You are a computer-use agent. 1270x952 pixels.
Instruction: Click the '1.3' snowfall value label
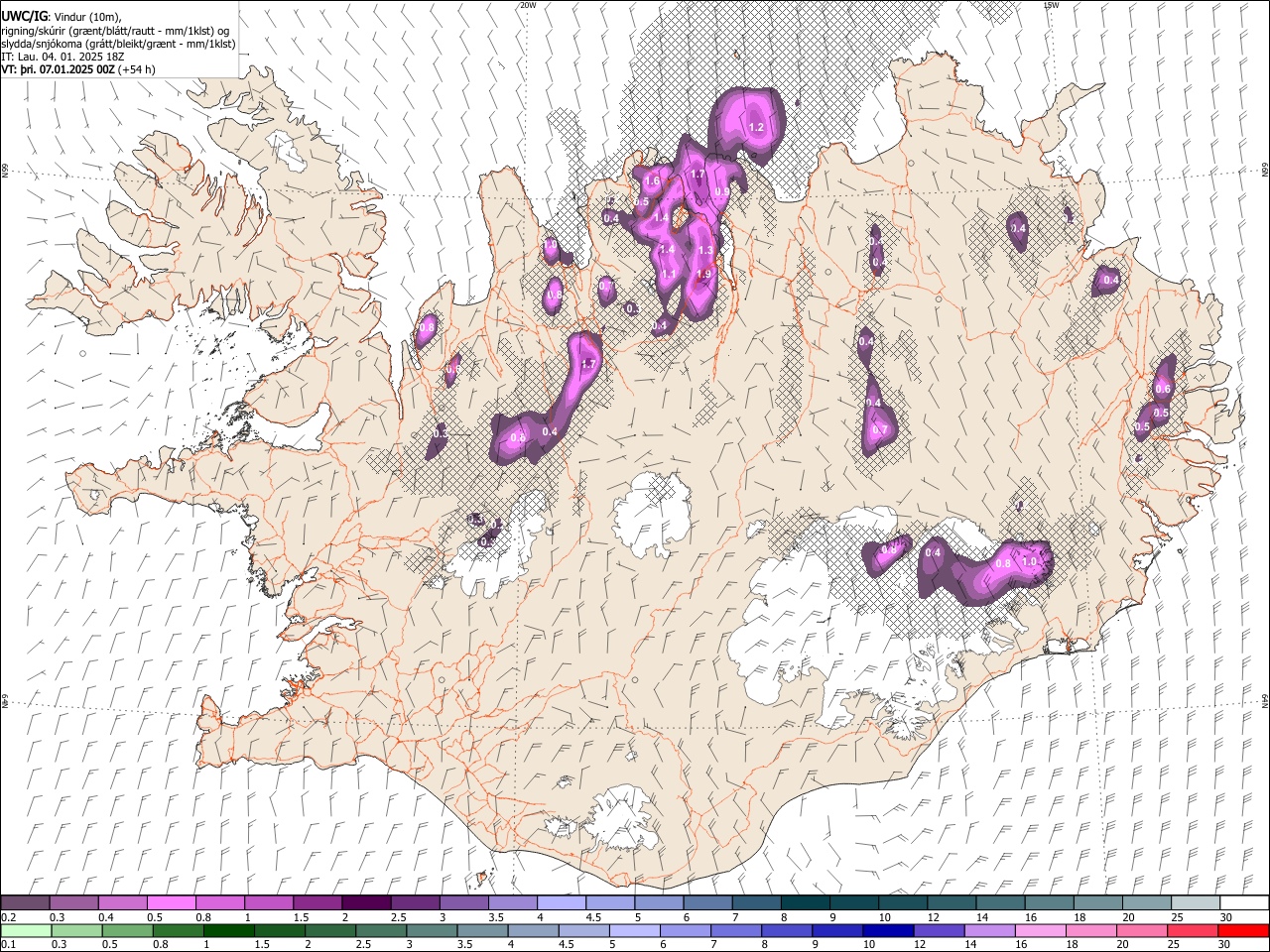(x=706, y=251)
